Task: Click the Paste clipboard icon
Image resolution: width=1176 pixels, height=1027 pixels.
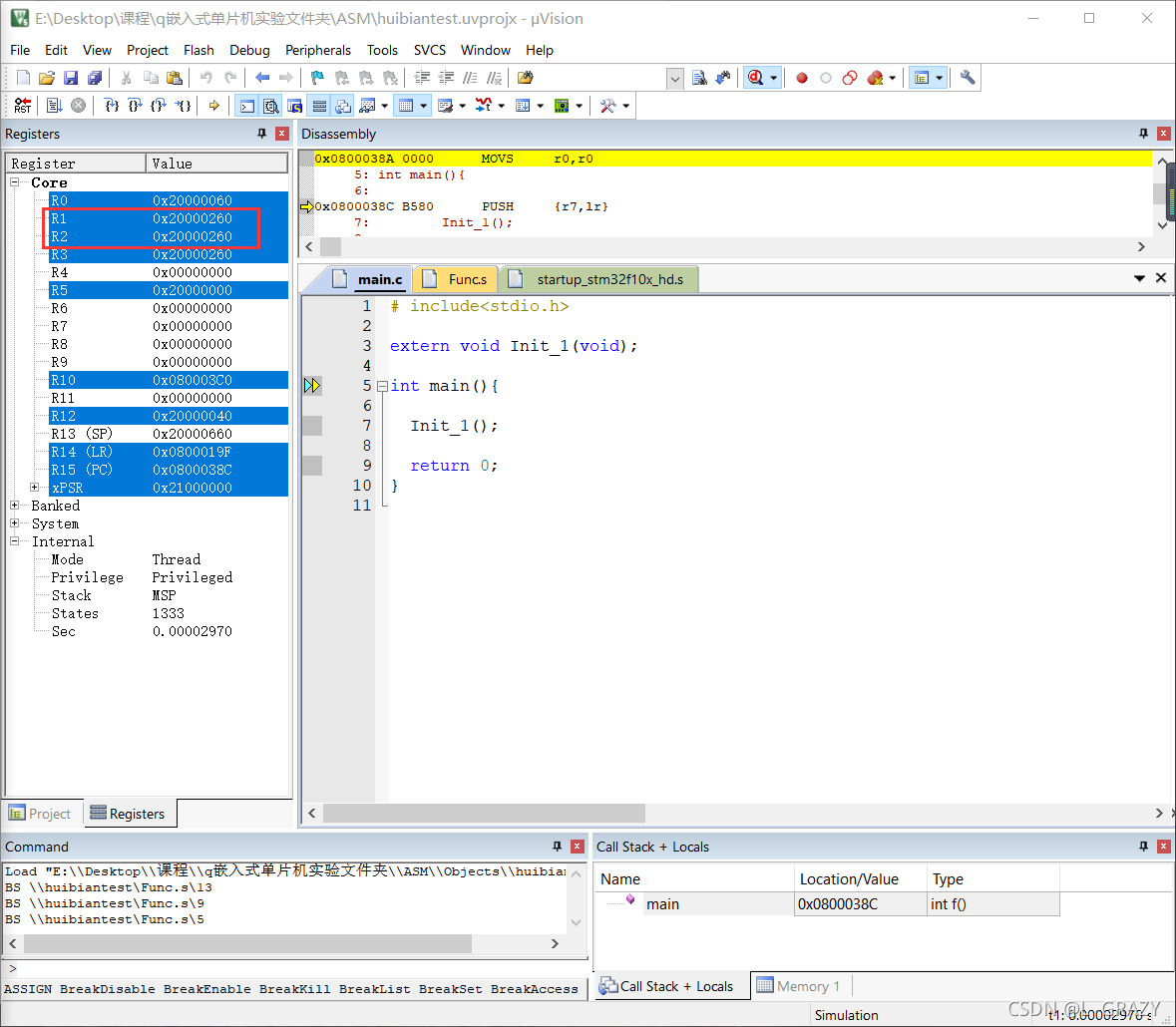Action: (174, 77)
